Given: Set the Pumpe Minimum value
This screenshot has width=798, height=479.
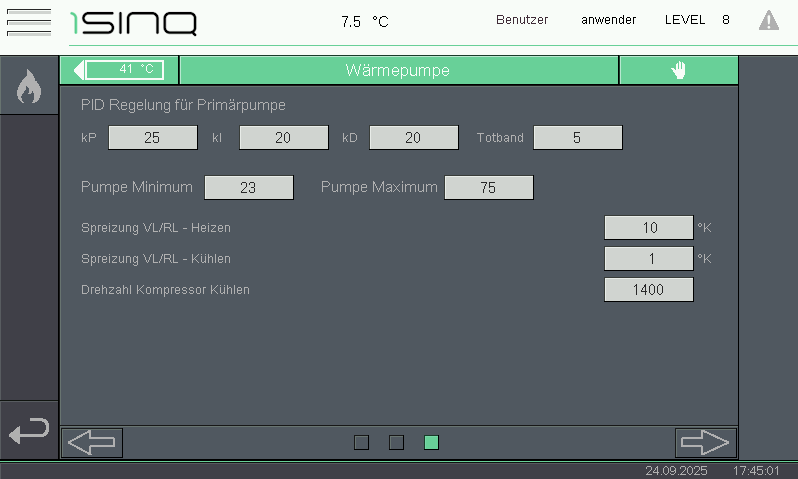Looking at the screenshot, I should click(248, 187).
